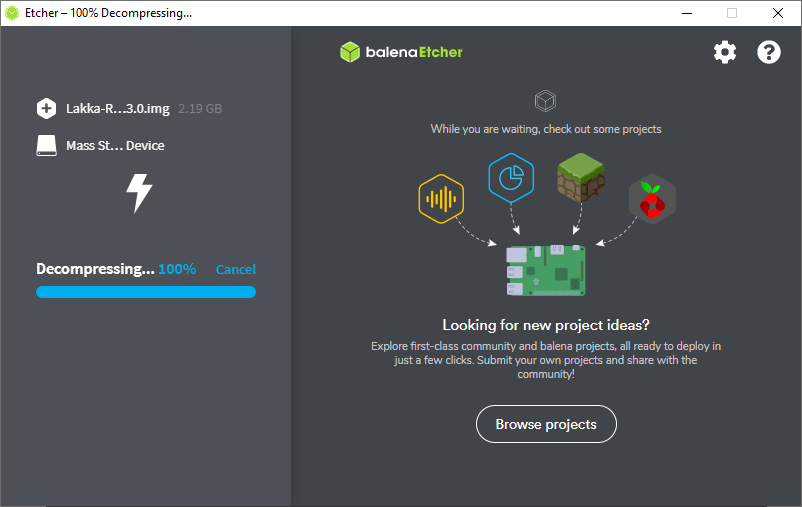The width and height of the screenshot is (802, 507).
Task: Click Looking for new project ideas heading
Action: pos(546,325)
